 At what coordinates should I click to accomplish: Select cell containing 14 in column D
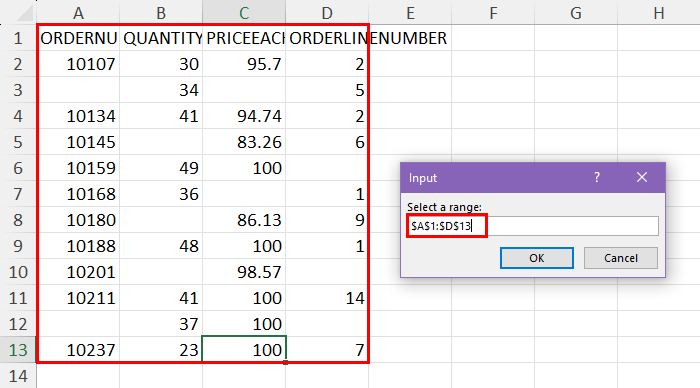click(327, 298)
